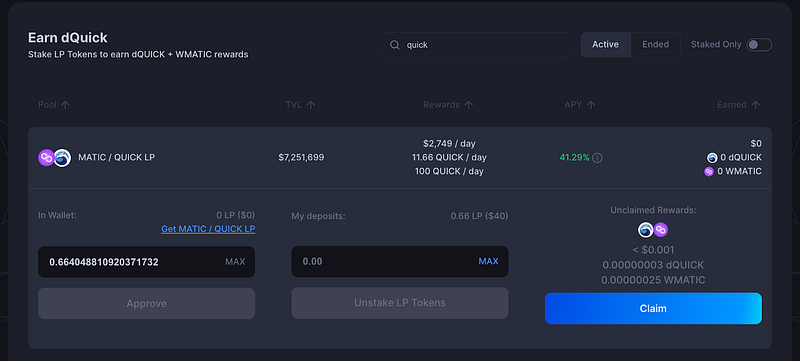Screen dimensions: 800x361
Task: Click MAX in the wallet amount field
Action: click(235, 262)
